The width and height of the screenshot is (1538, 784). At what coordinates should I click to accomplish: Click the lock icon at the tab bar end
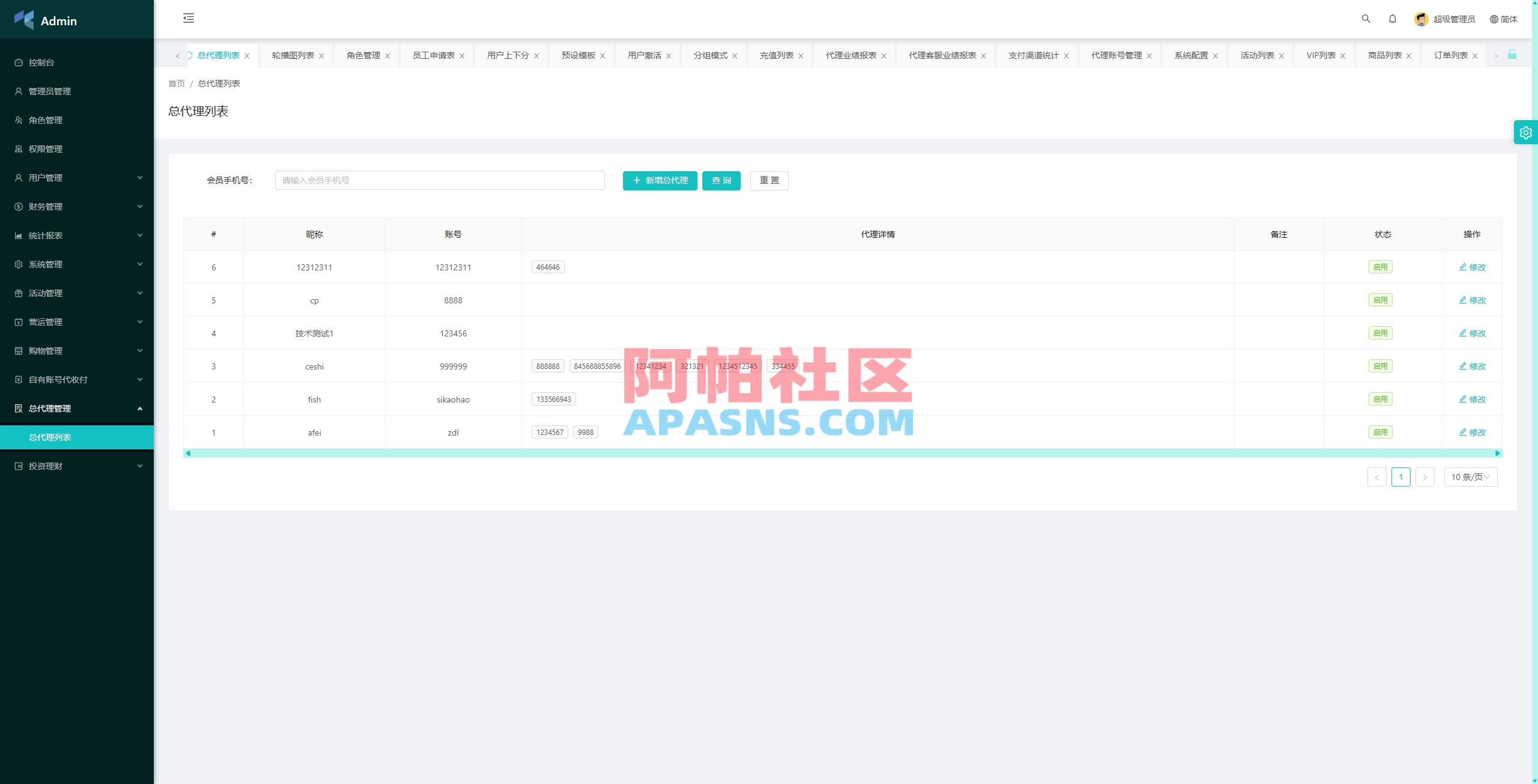(x=1513, y=55)
